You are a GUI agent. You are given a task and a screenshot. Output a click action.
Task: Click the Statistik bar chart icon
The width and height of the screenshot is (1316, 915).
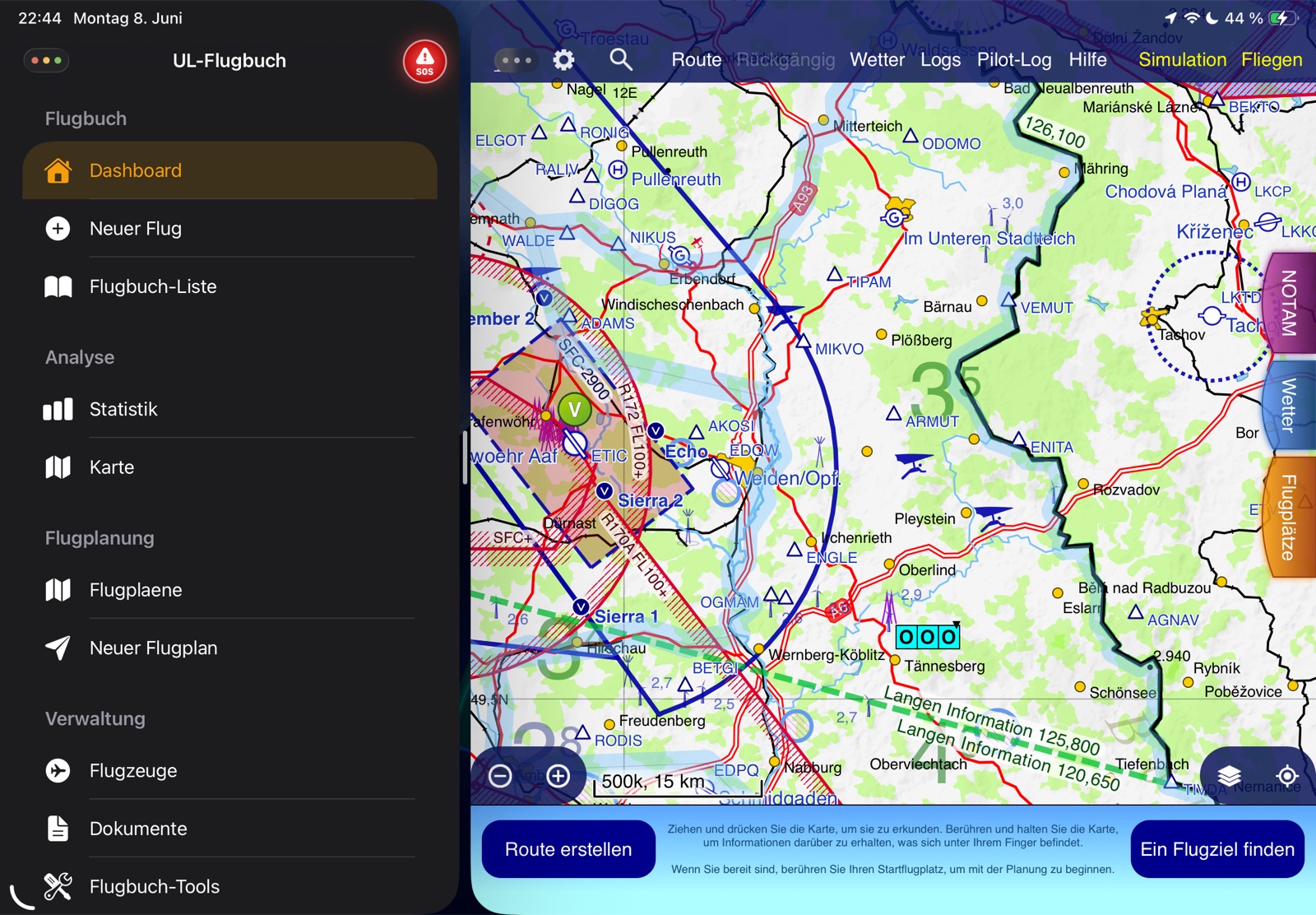point(58,409)
